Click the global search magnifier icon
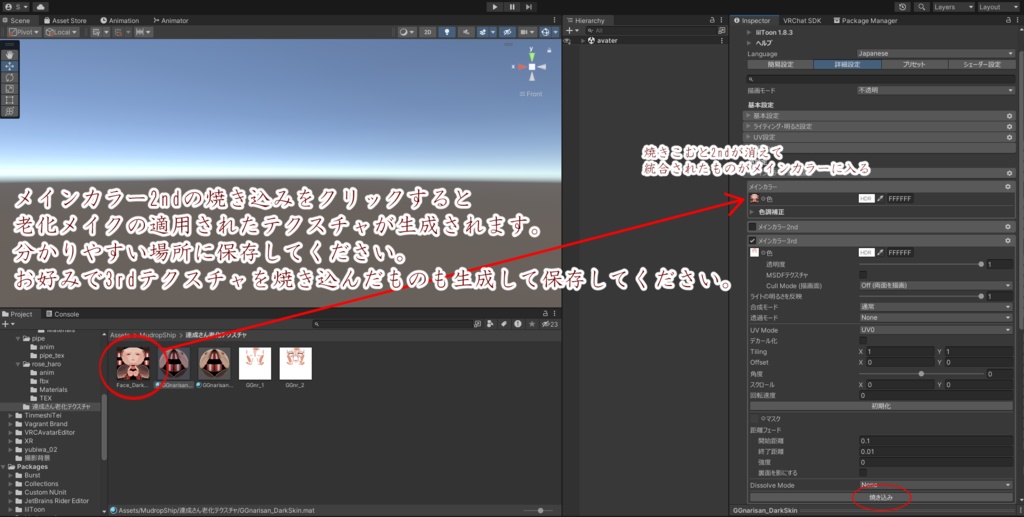1024x517 pixels. click(x=921, y=7)
